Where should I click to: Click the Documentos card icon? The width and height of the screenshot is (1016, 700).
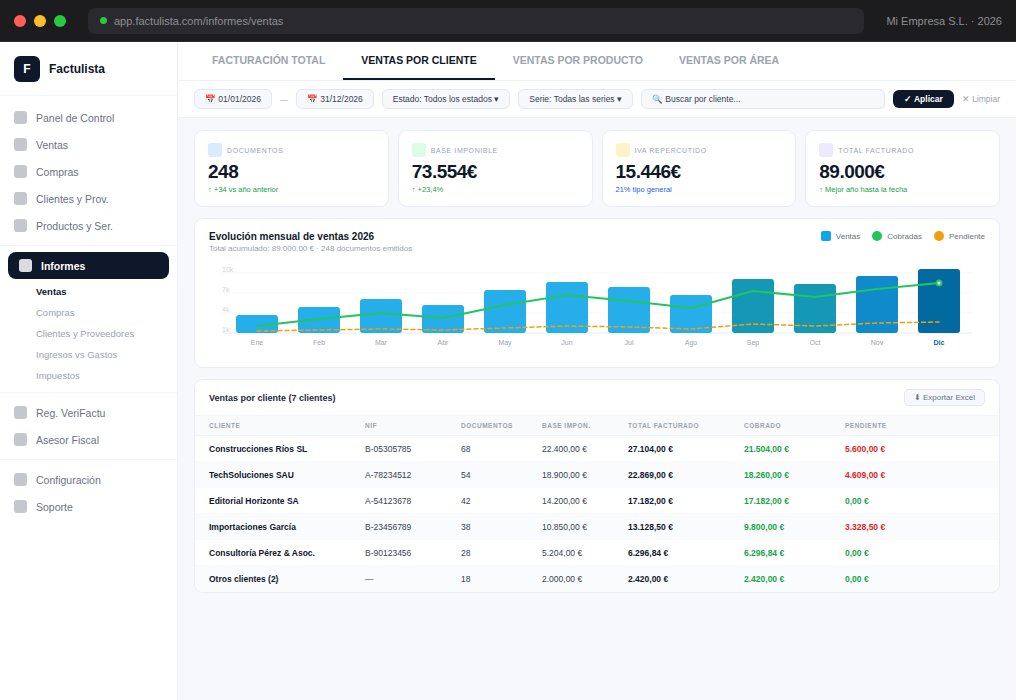coord(215,150)
